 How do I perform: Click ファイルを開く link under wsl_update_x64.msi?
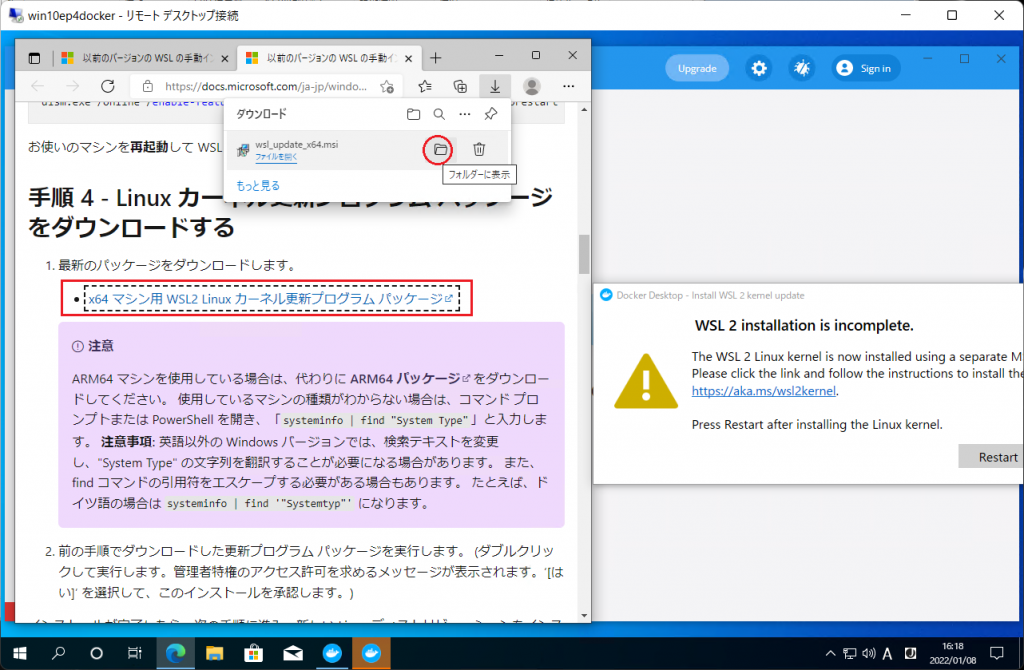point(276,157)
